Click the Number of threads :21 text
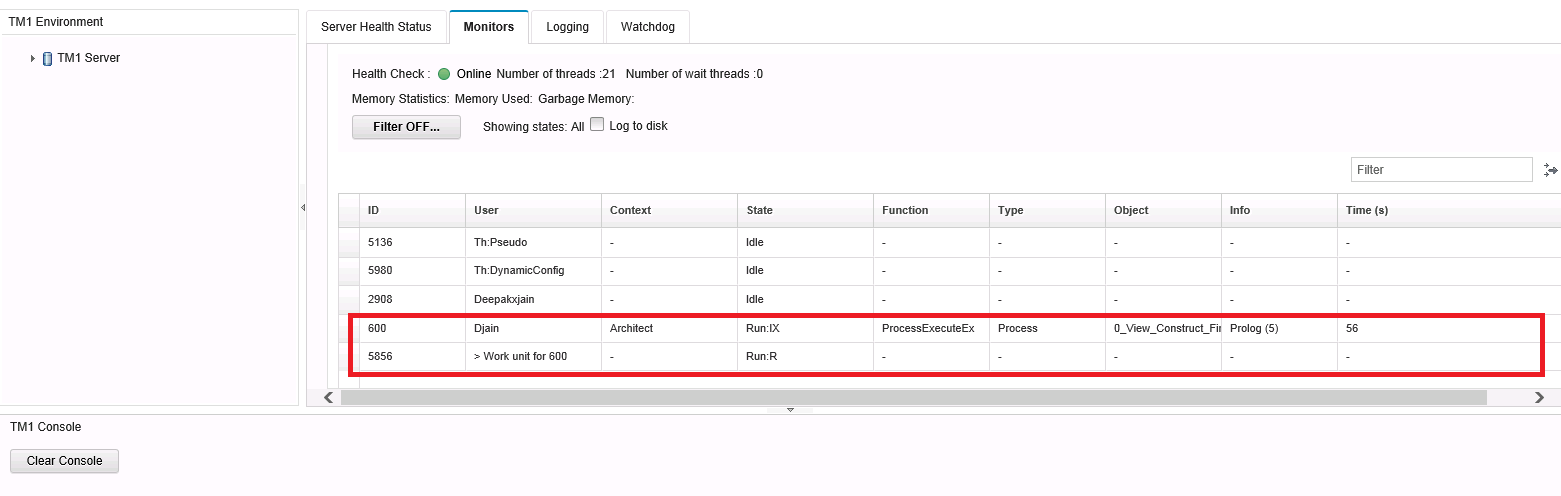1561x496 pixels. coord(555,74)
